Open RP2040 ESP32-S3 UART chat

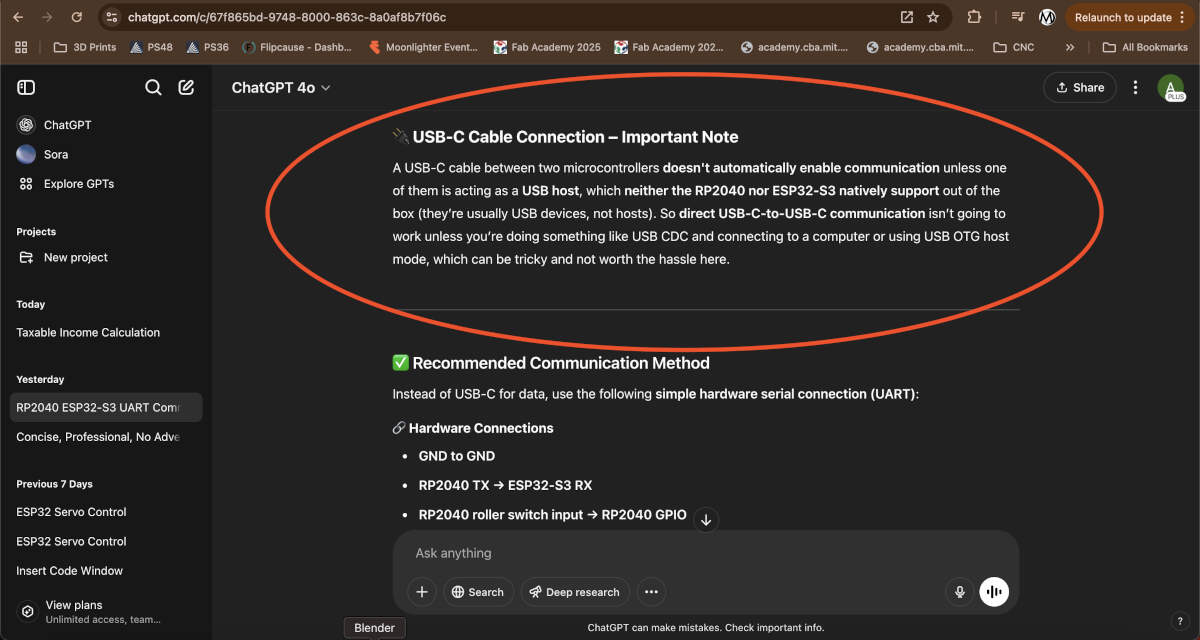[x=106, y=407]
